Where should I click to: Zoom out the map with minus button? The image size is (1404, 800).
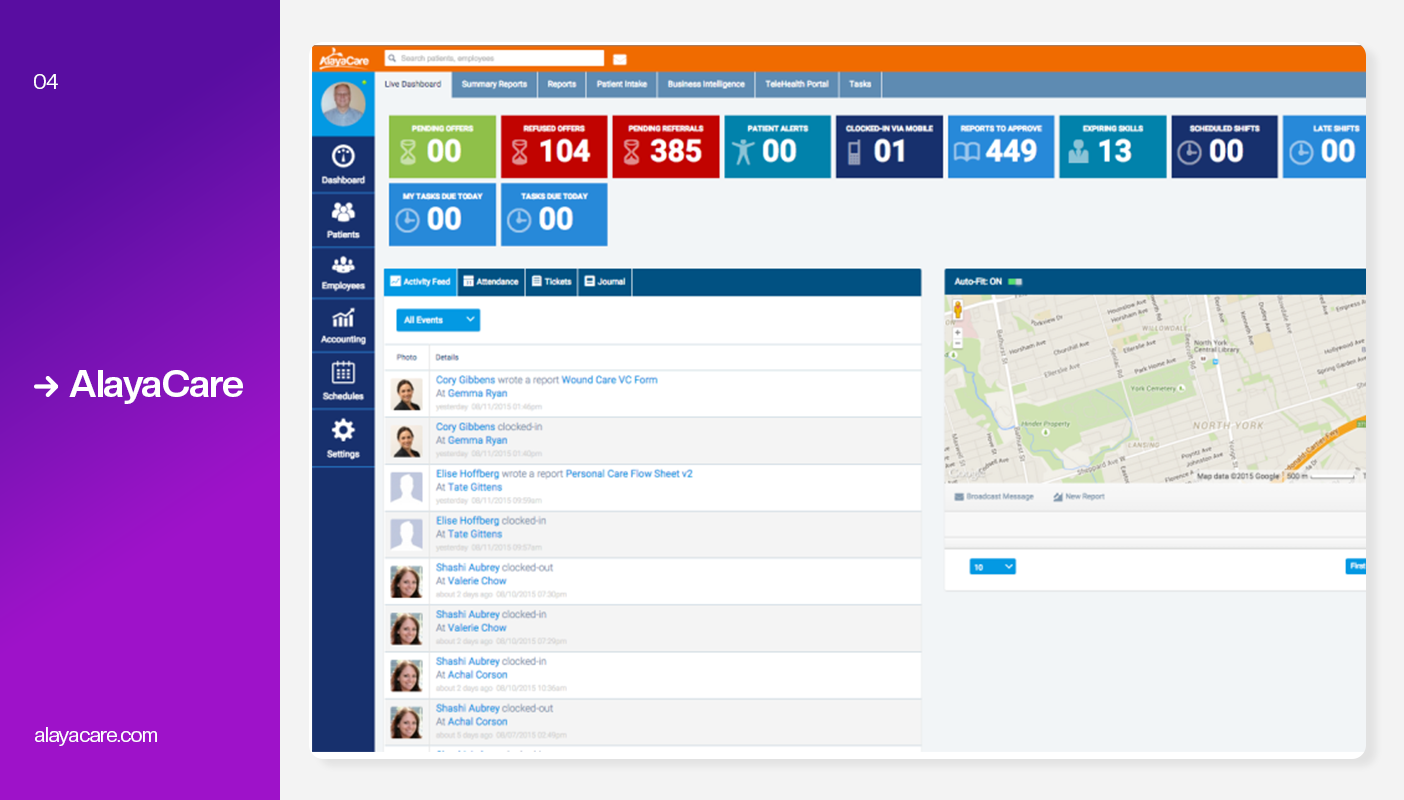click(957, 343)
